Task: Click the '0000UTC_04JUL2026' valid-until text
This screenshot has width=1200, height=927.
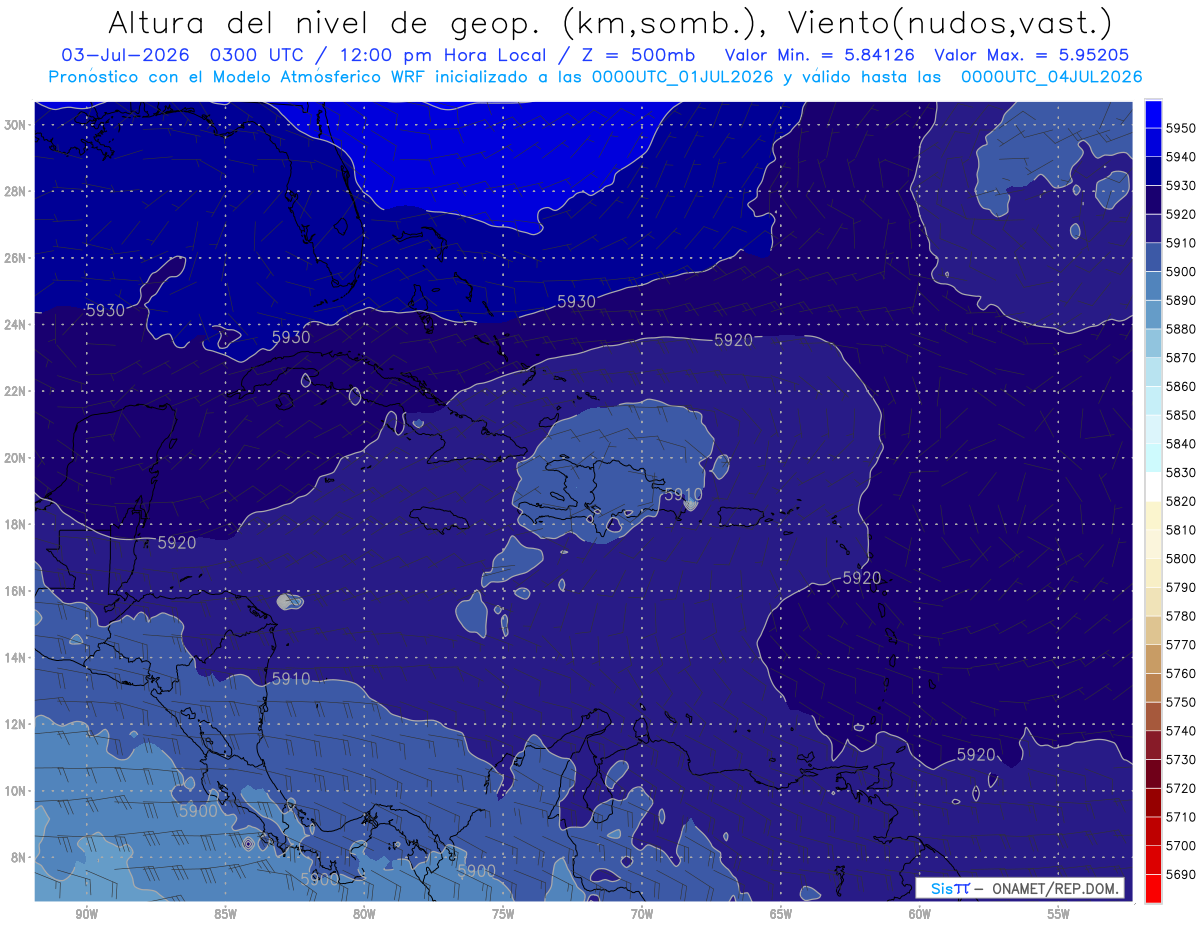Action: [x=1051, y=77]
